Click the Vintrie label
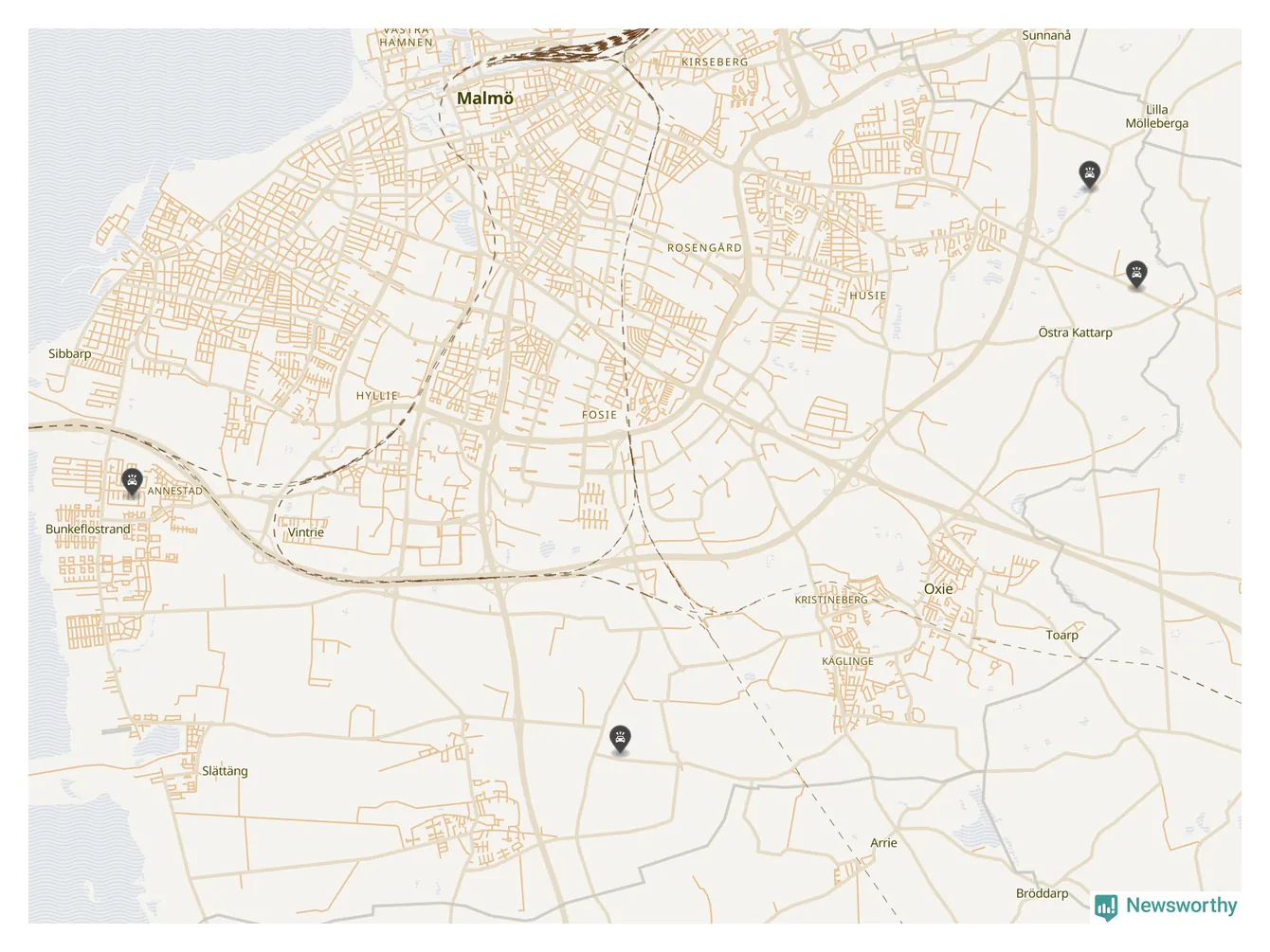1270x952 pixels. click(x=306, y=532)
